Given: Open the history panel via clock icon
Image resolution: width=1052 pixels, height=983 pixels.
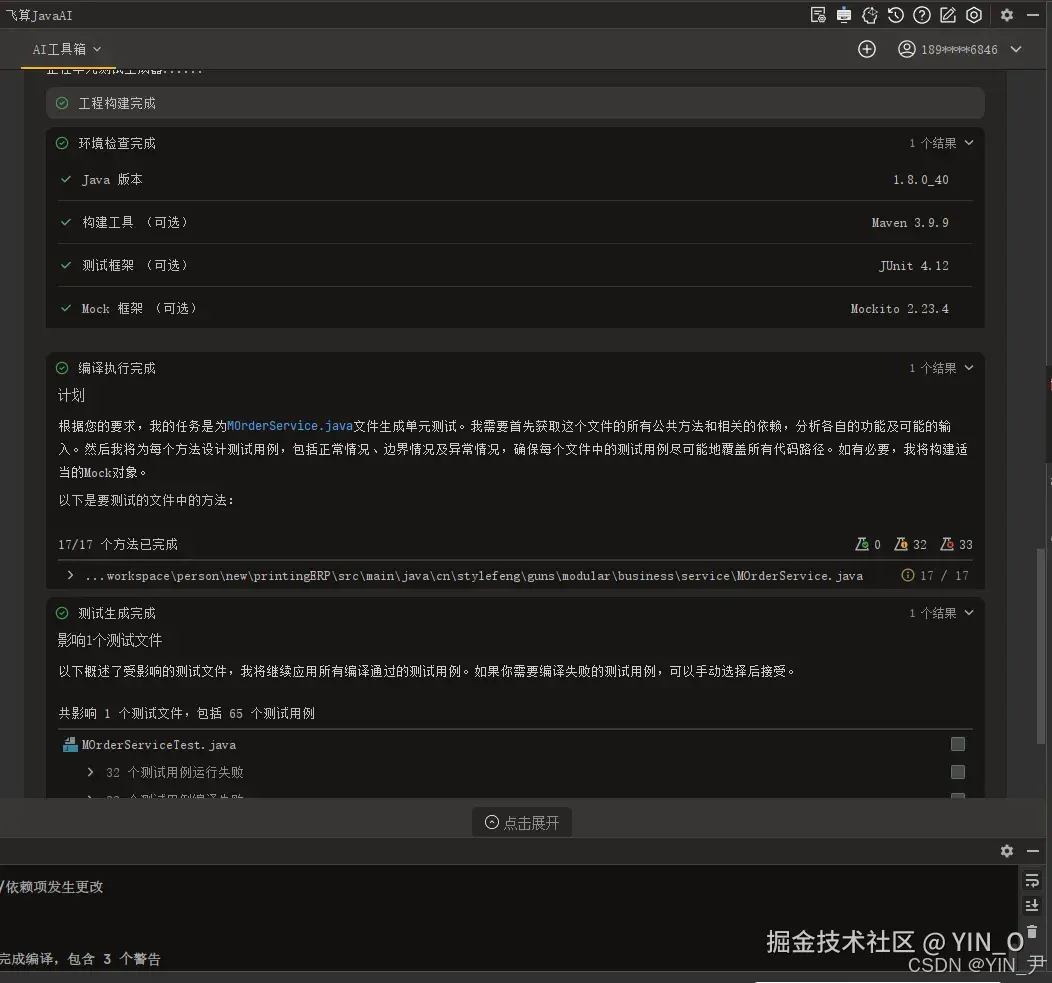Looking at the screenshot, I should coord(896,15).
